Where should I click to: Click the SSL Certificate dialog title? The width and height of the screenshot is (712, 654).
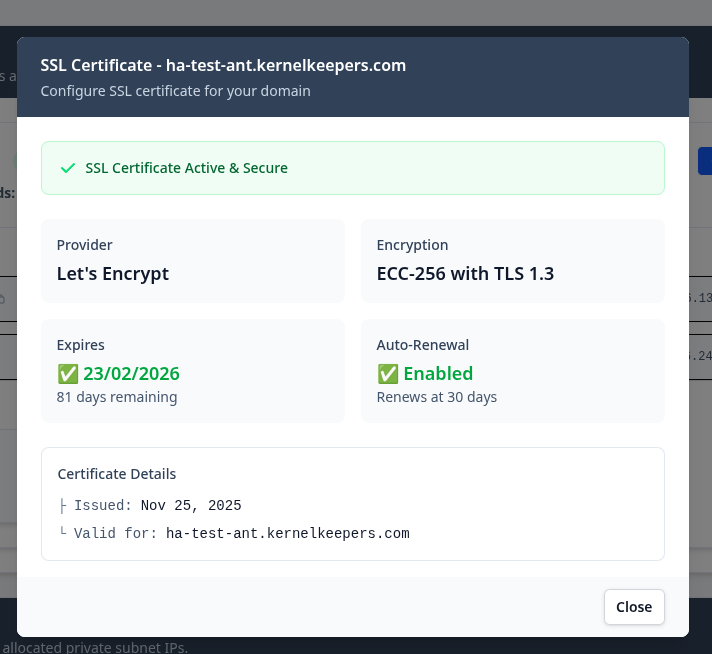(x=223, y=65)
